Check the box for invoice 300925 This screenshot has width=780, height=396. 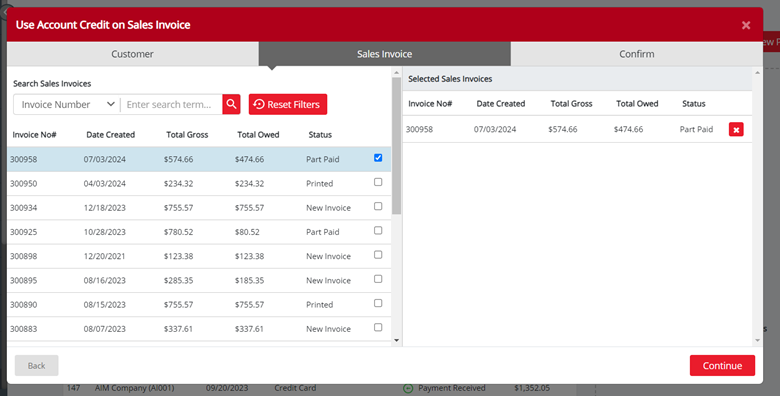tap(378, 230)
